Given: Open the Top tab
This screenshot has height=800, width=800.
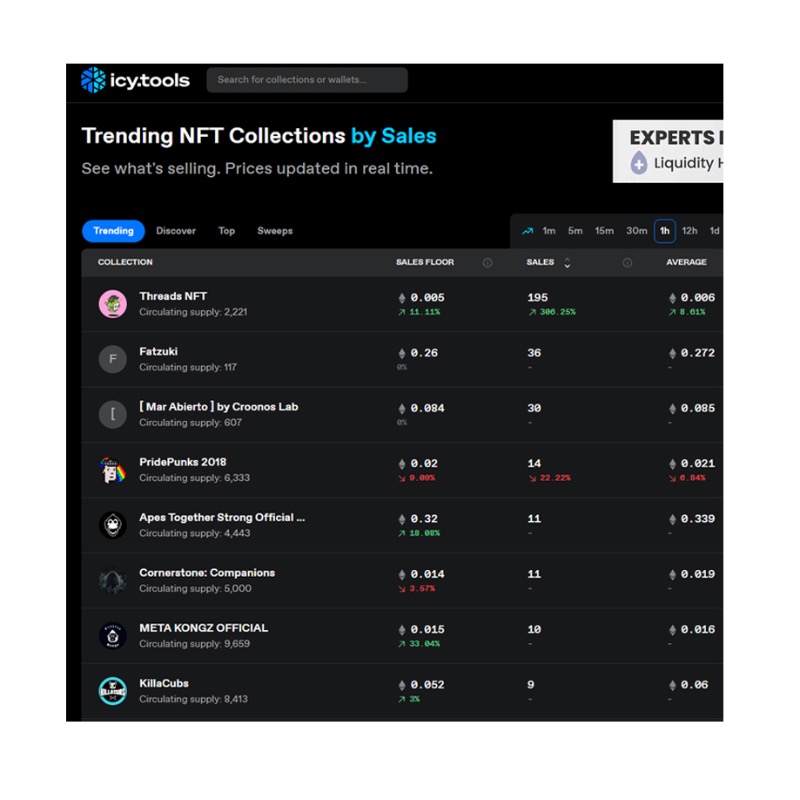Looking at the screenshot, I should (x=227, y=231).
